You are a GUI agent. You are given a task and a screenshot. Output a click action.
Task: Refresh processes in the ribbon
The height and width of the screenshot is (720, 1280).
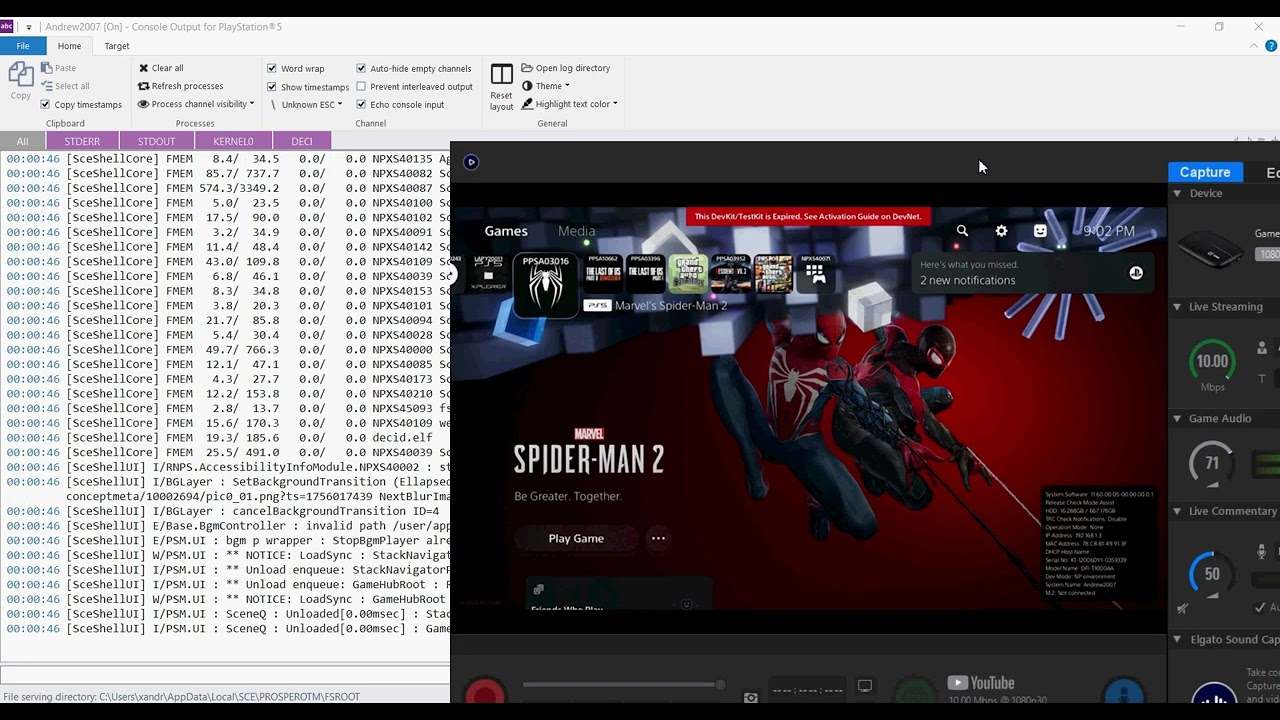180,86
